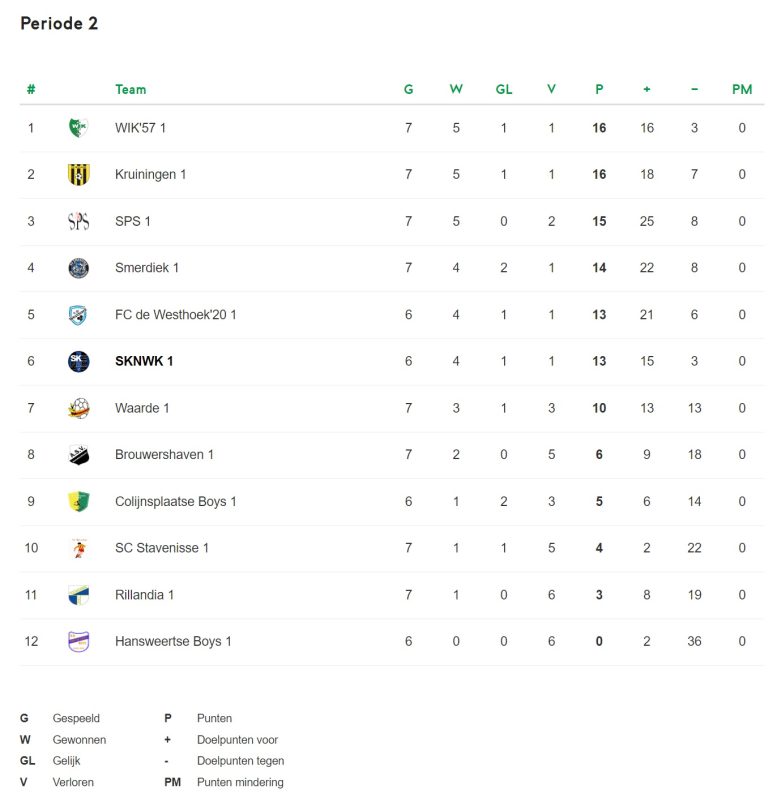The width and height of the screenshot is (777, 806).
Task: Click the Brouwershaven black-white crest
Action: pos(79,455)
